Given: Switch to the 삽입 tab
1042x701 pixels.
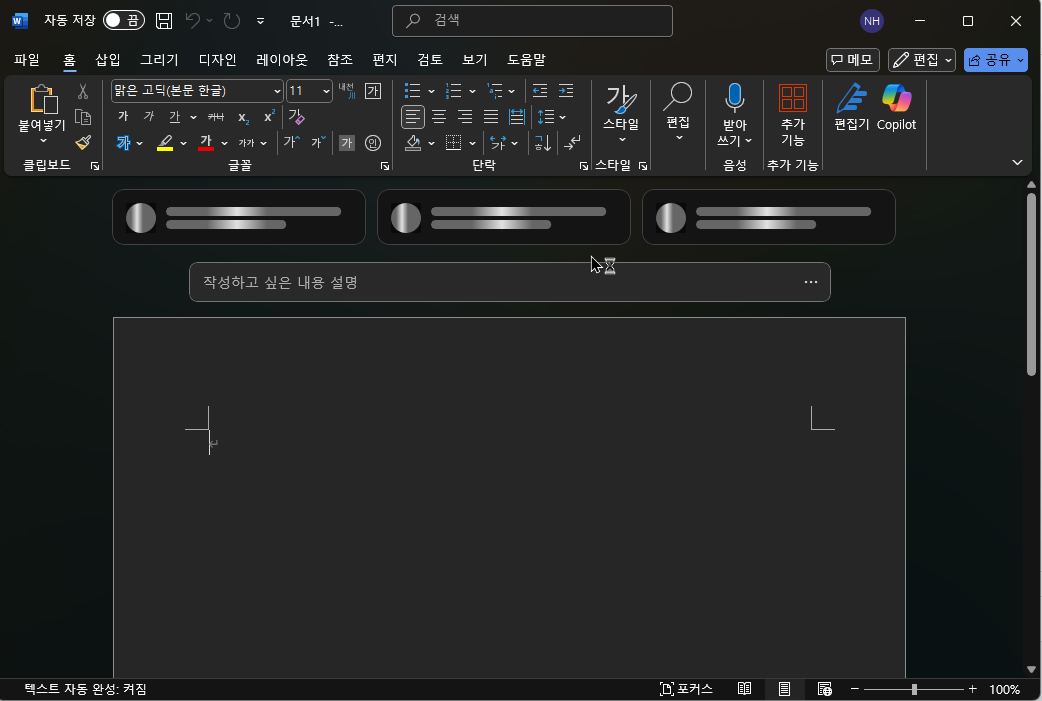Looking at the screenshot, I should pos(108,60).
